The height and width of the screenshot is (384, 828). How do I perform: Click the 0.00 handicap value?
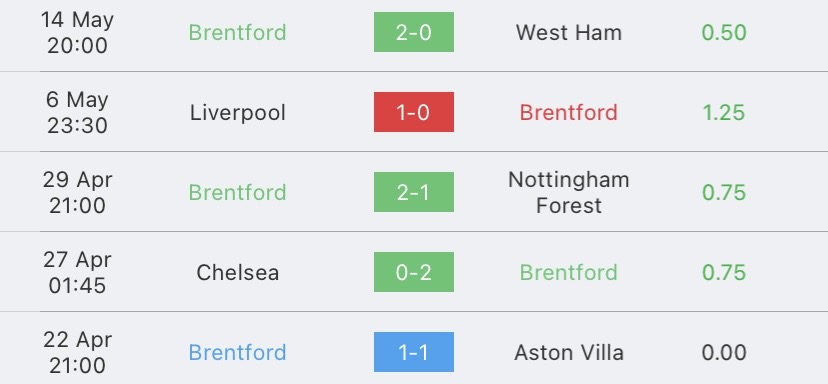pos(724,352)
